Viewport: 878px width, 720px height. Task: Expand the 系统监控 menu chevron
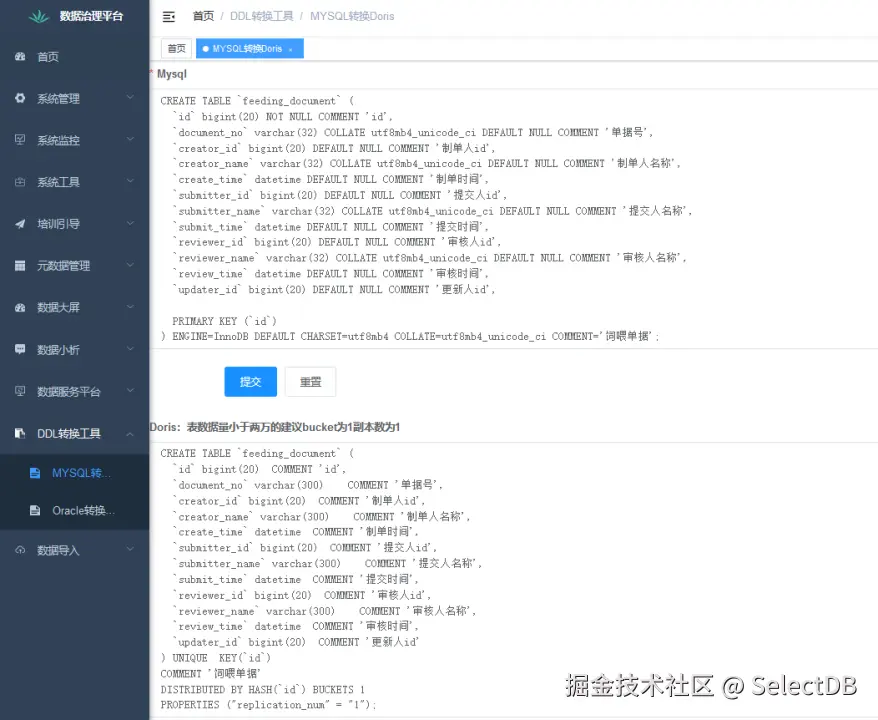pos(130,140)
